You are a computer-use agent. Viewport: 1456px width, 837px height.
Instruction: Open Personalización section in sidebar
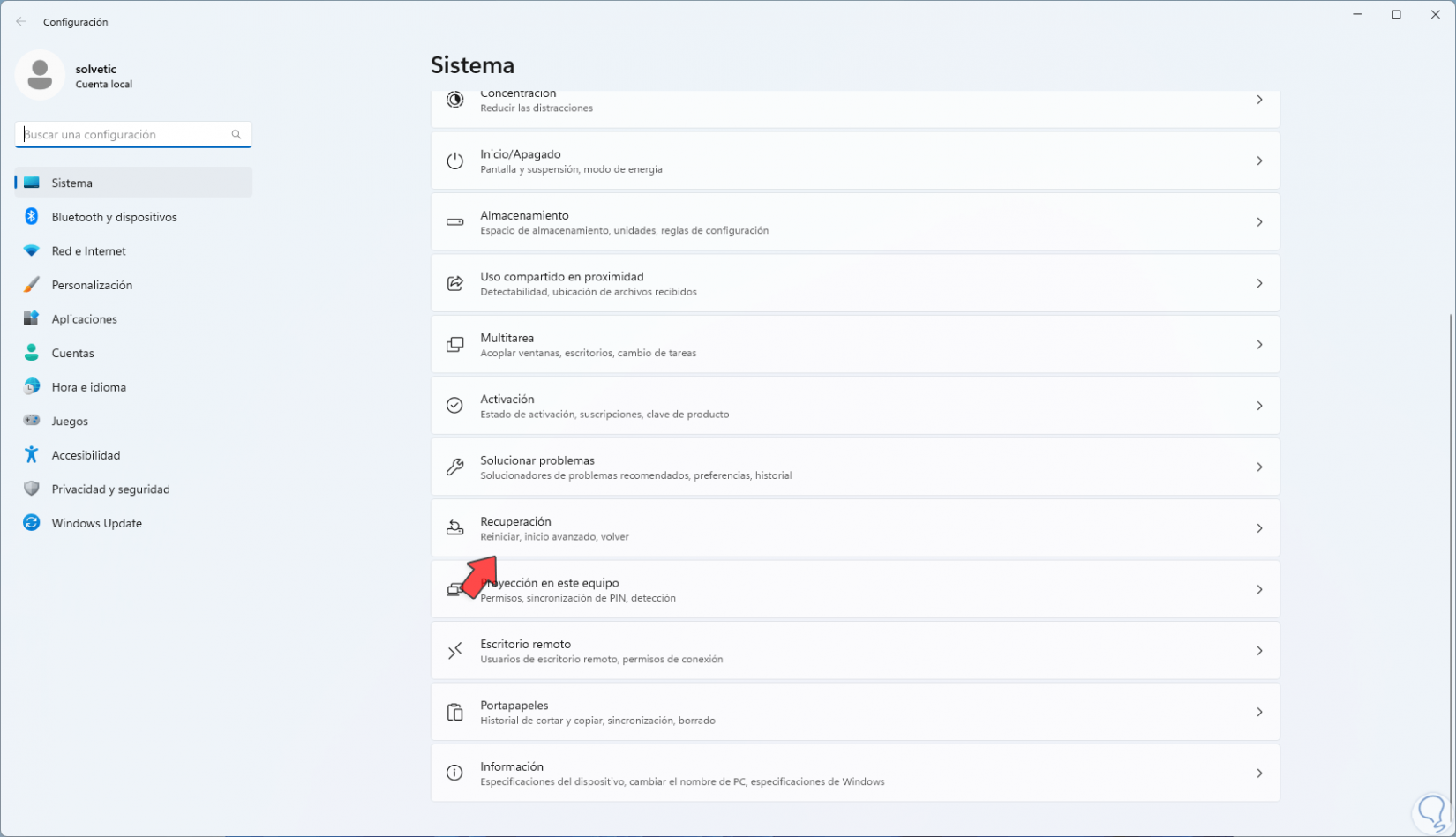(x=92, y=285)
